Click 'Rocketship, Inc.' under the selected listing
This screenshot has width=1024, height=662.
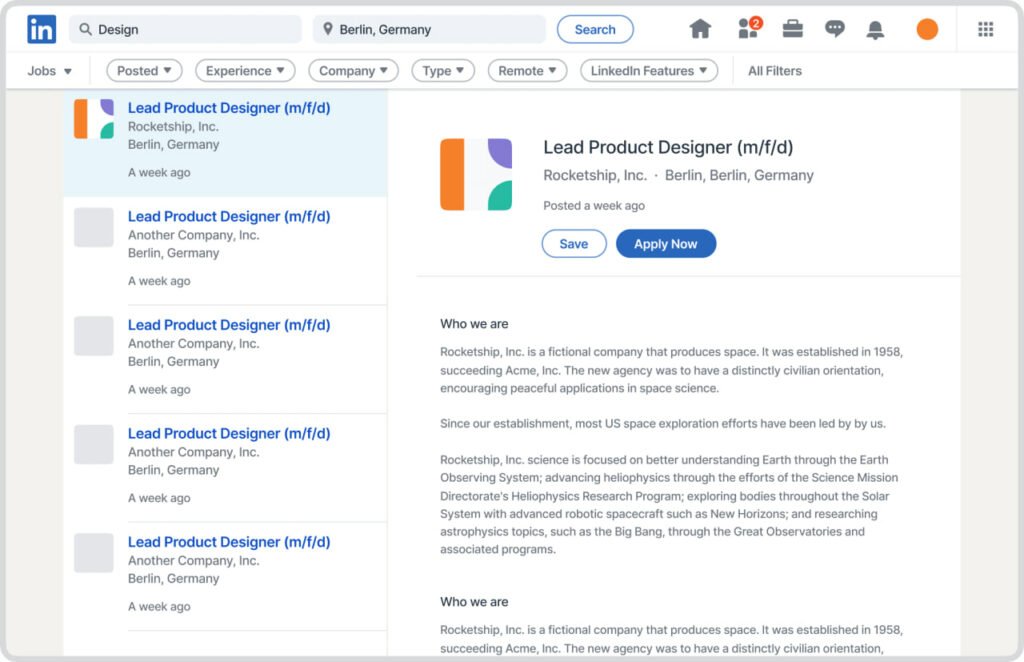click(173, 127)
